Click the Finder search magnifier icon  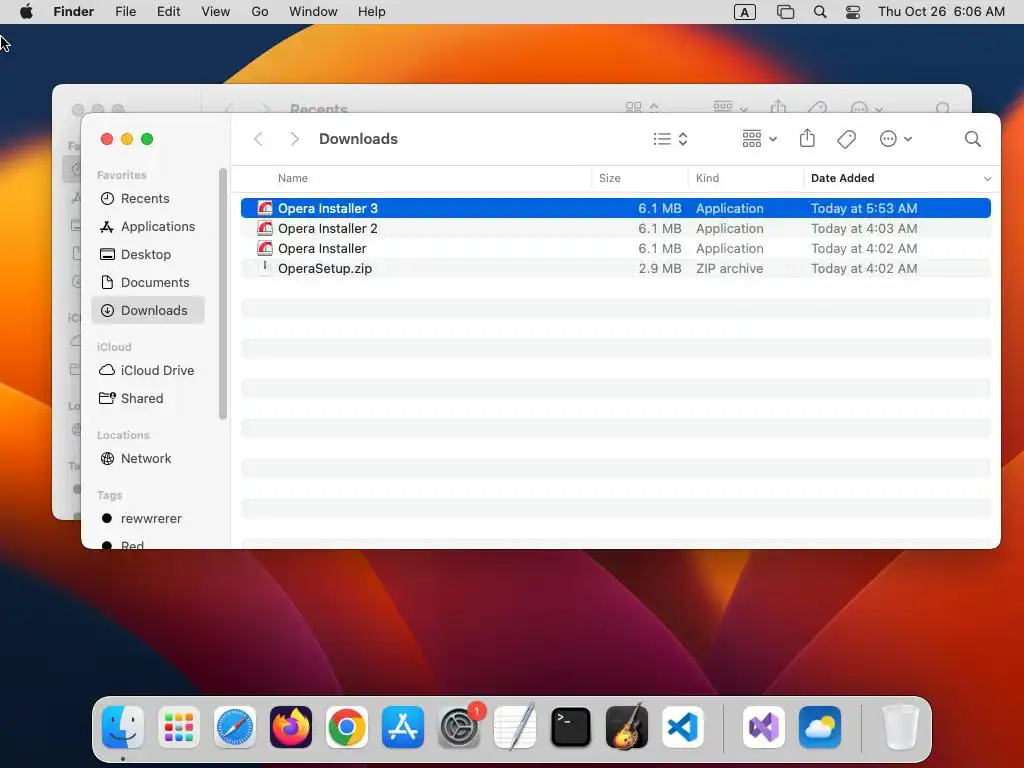coord(972,138)
